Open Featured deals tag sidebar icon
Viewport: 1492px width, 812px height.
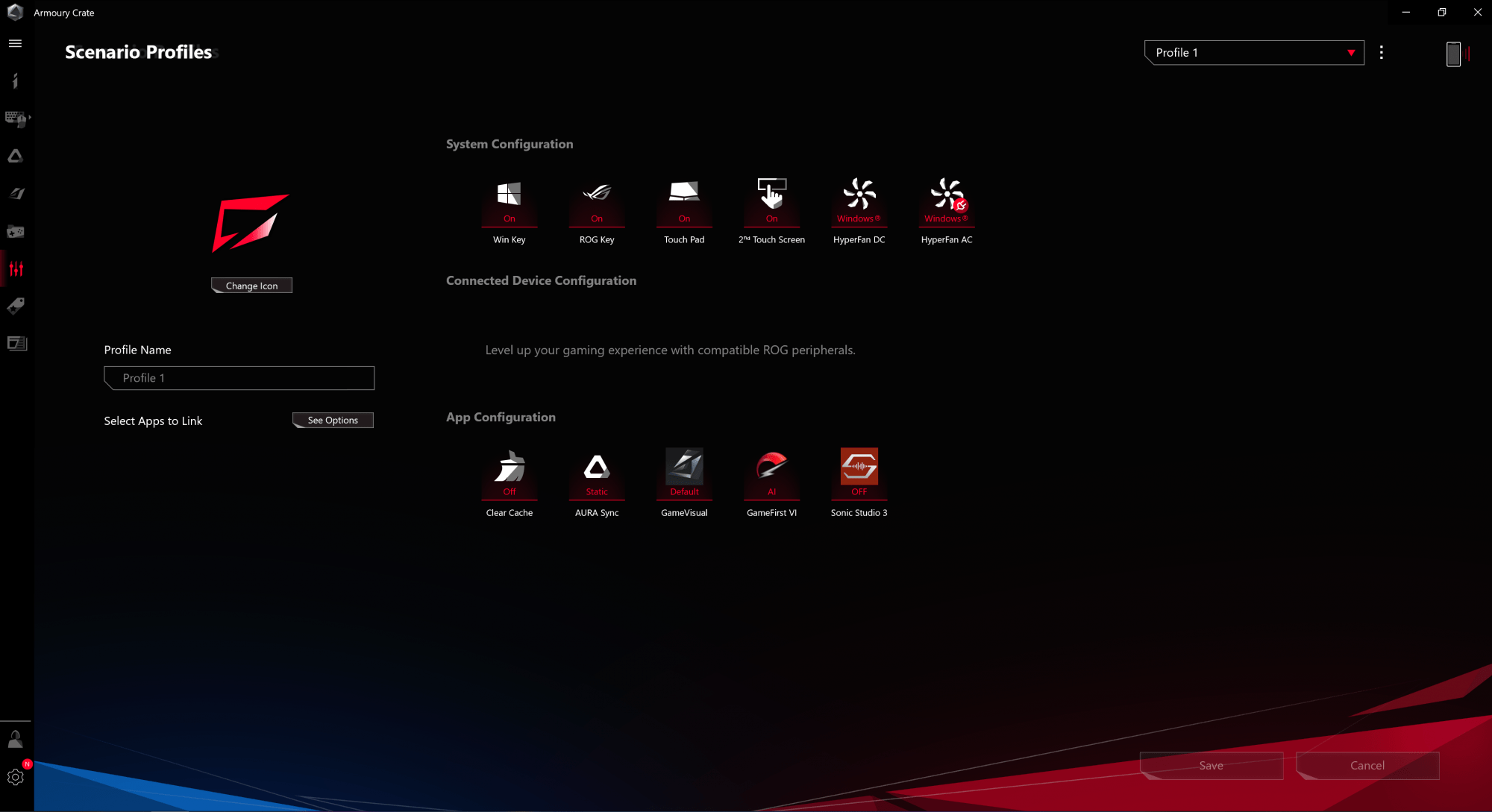pos(16,306)
